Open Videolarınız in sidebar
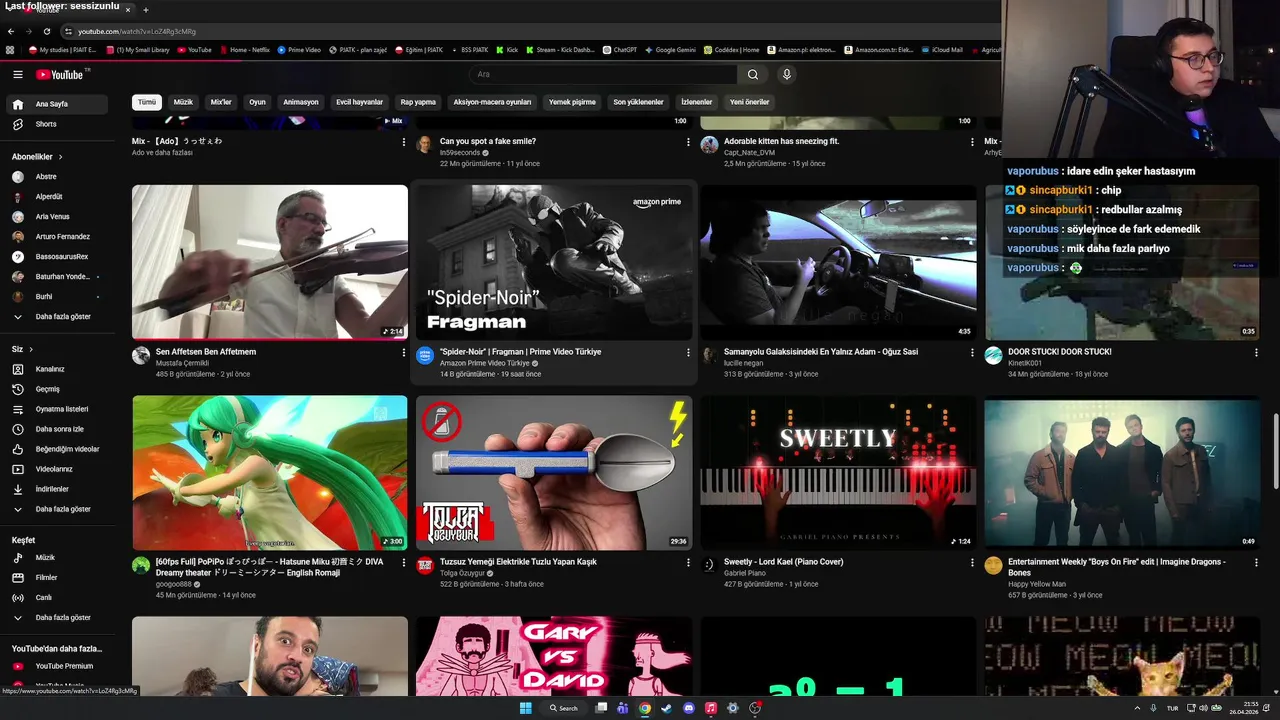This screenshot has width=1280, height=720. (58, 469)
